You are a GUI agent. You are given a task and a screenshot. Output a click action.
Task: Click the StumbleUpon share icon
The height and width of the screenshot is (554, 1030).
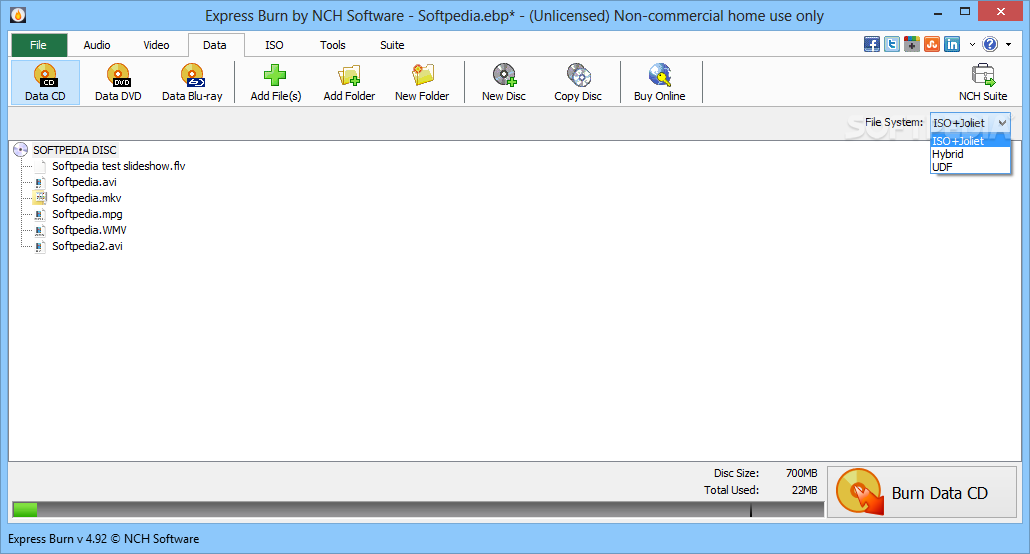pyautogui.click(x=931, y=45)
